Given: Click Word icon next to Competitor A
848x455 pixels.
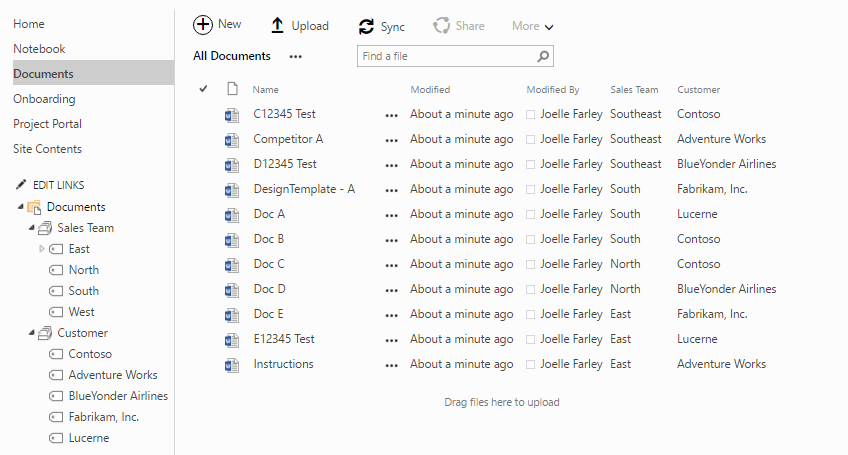Looking at the screenshot, I should [x=232, y=139].
